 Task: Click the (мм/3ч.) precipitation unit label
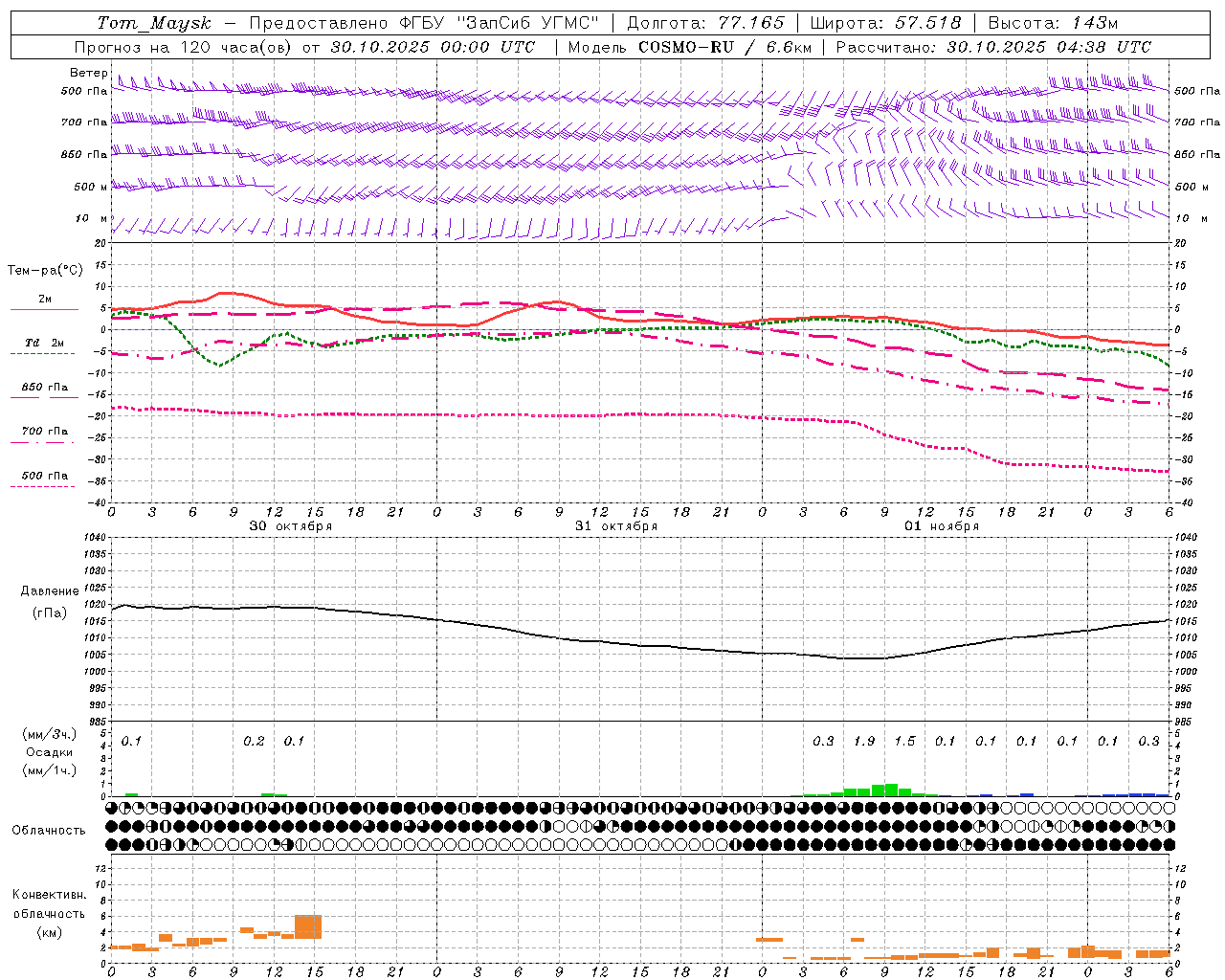[50, 734]
